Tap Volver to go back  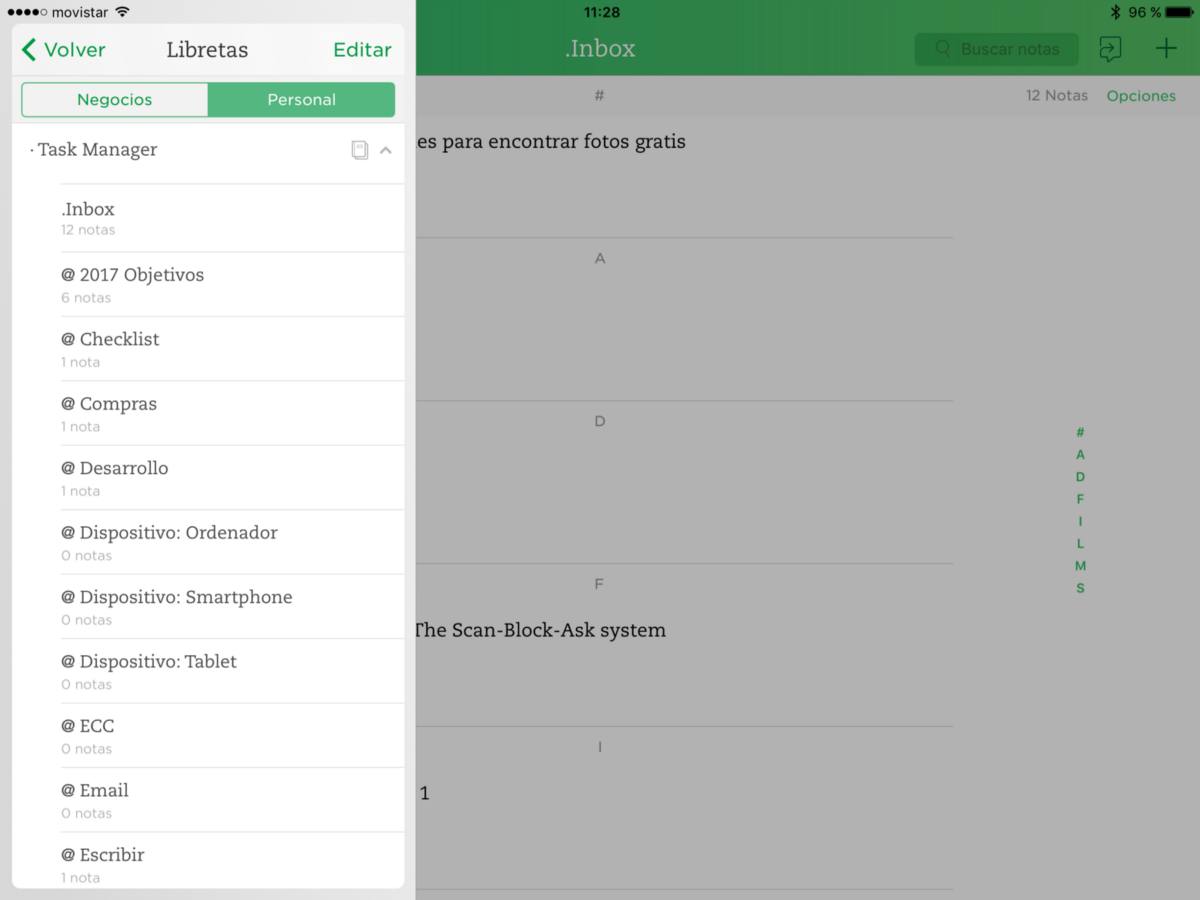point(72,49)
